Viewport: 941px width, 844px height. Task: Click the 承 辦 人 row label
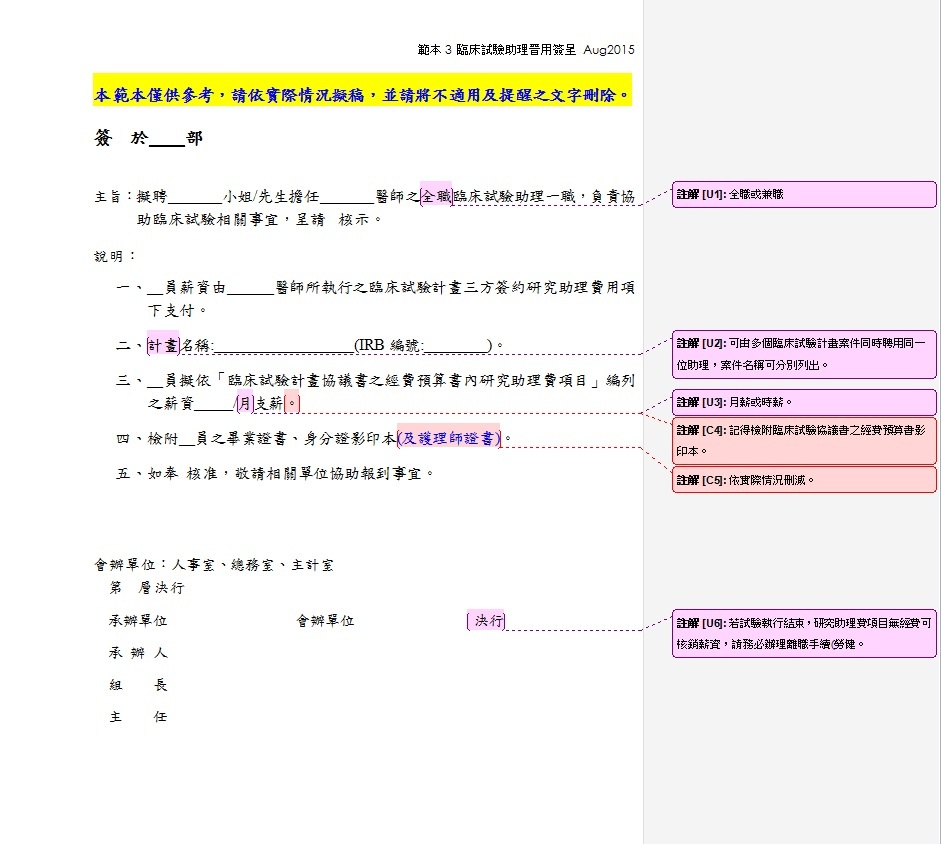pos(138,653)
